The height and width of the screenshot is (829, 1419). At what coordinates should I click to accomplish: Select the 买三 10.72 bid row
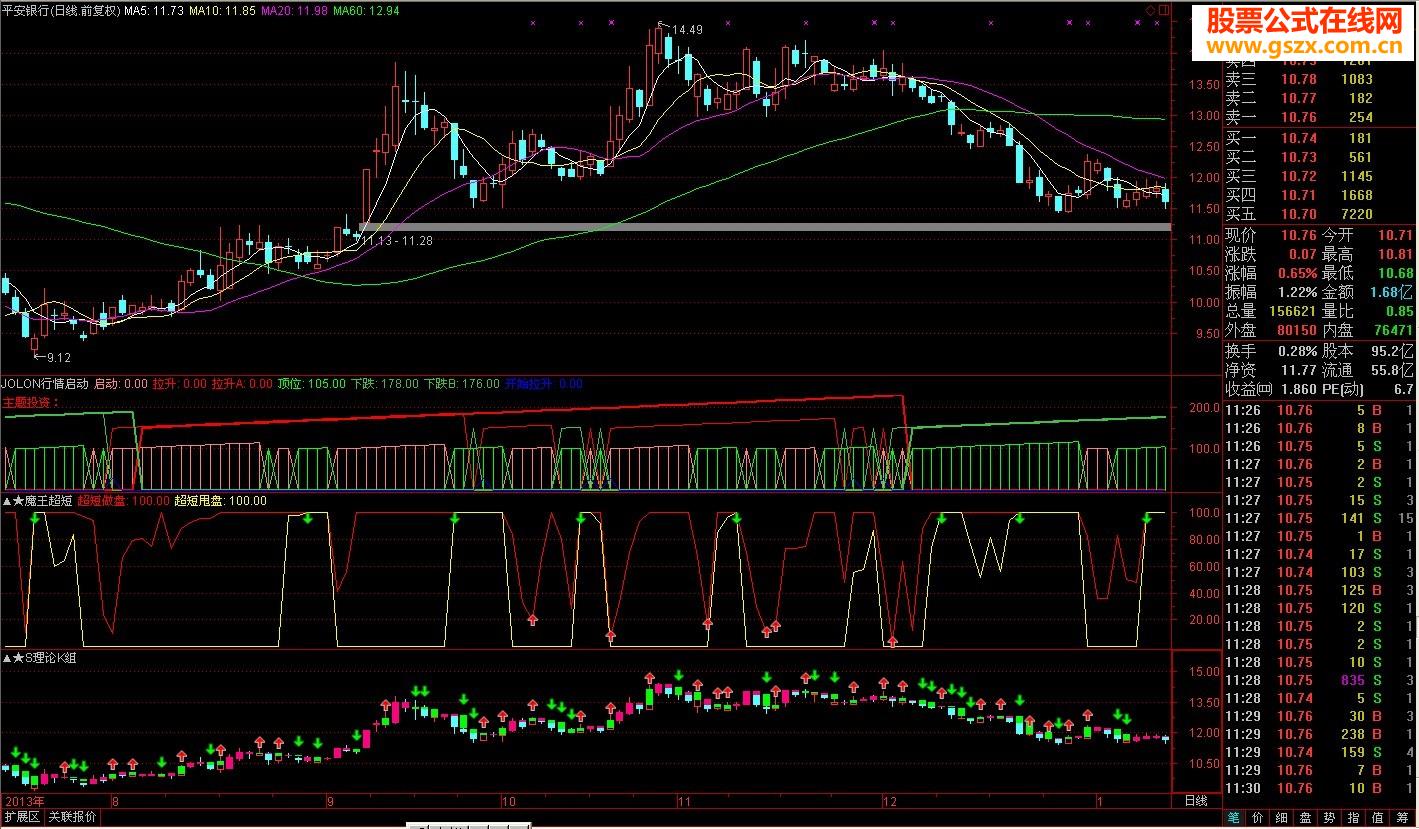click(x=1320, y=177)
